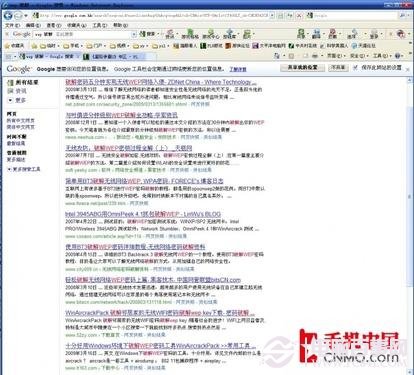The width and height of the screenshot is (414, 375).
Task: Click the browser Forward arrow button
Action: click(18, 15)
